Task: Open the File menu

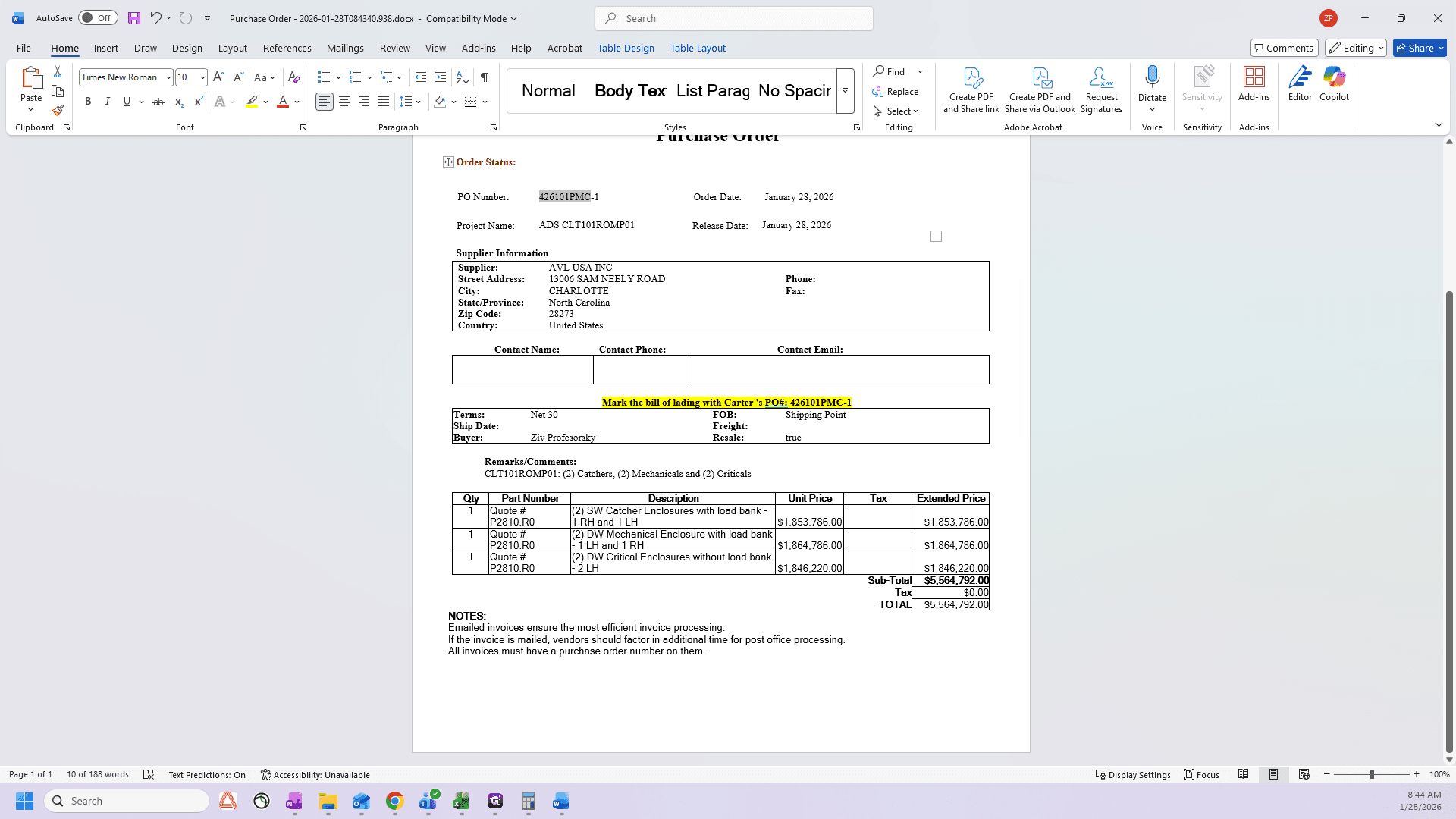Action: pyautogui.click(x=24, y=48)
